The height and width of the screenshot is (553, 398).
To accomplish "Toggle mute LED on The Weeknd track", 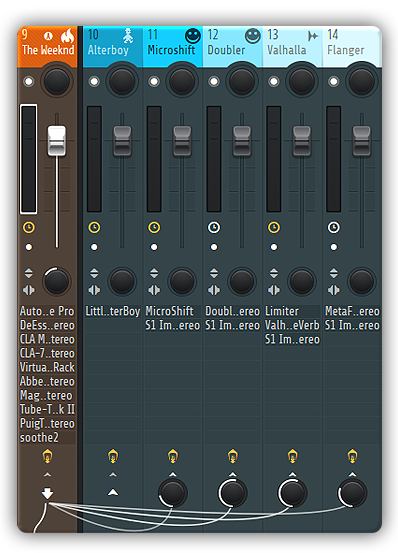I will point(29,82).
